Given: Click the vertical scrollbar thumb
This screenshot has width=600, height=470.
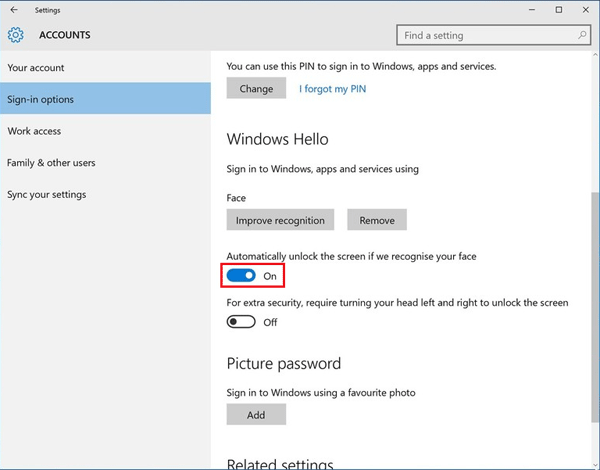Looking at the screenshot, I should click(595, 306).
